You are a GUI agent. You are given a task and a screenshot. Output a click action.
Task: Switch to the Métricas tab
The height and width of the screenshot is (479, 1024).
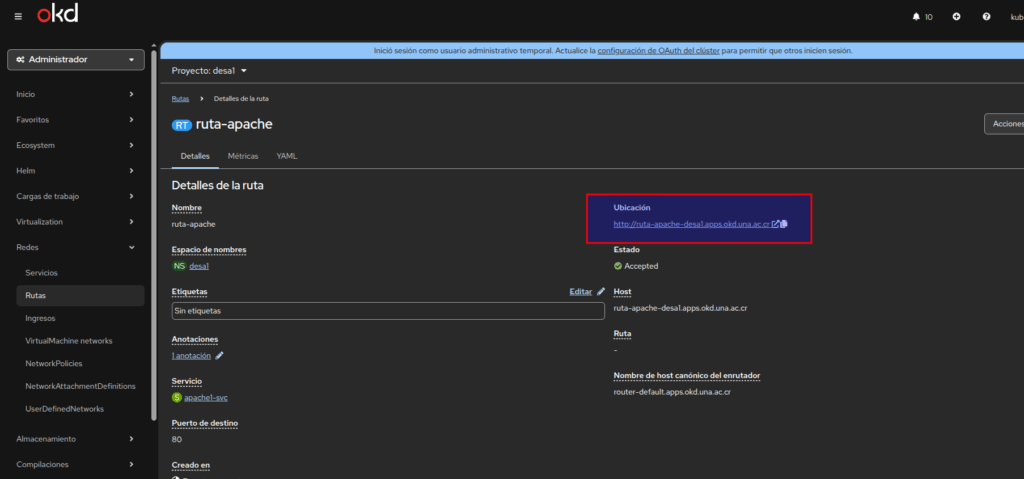(243, 157)
